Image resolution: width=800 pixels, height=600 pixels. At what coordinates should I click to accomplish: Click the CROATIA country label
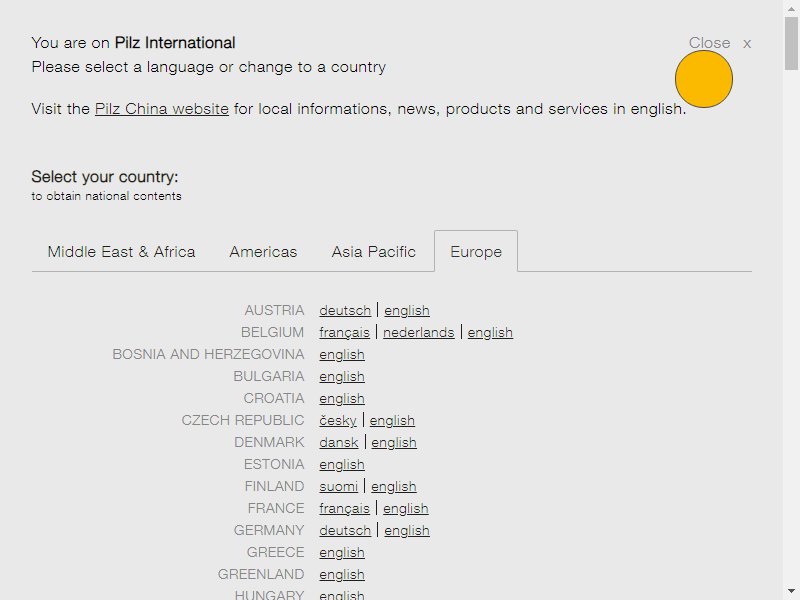click(x=273, y=398)
